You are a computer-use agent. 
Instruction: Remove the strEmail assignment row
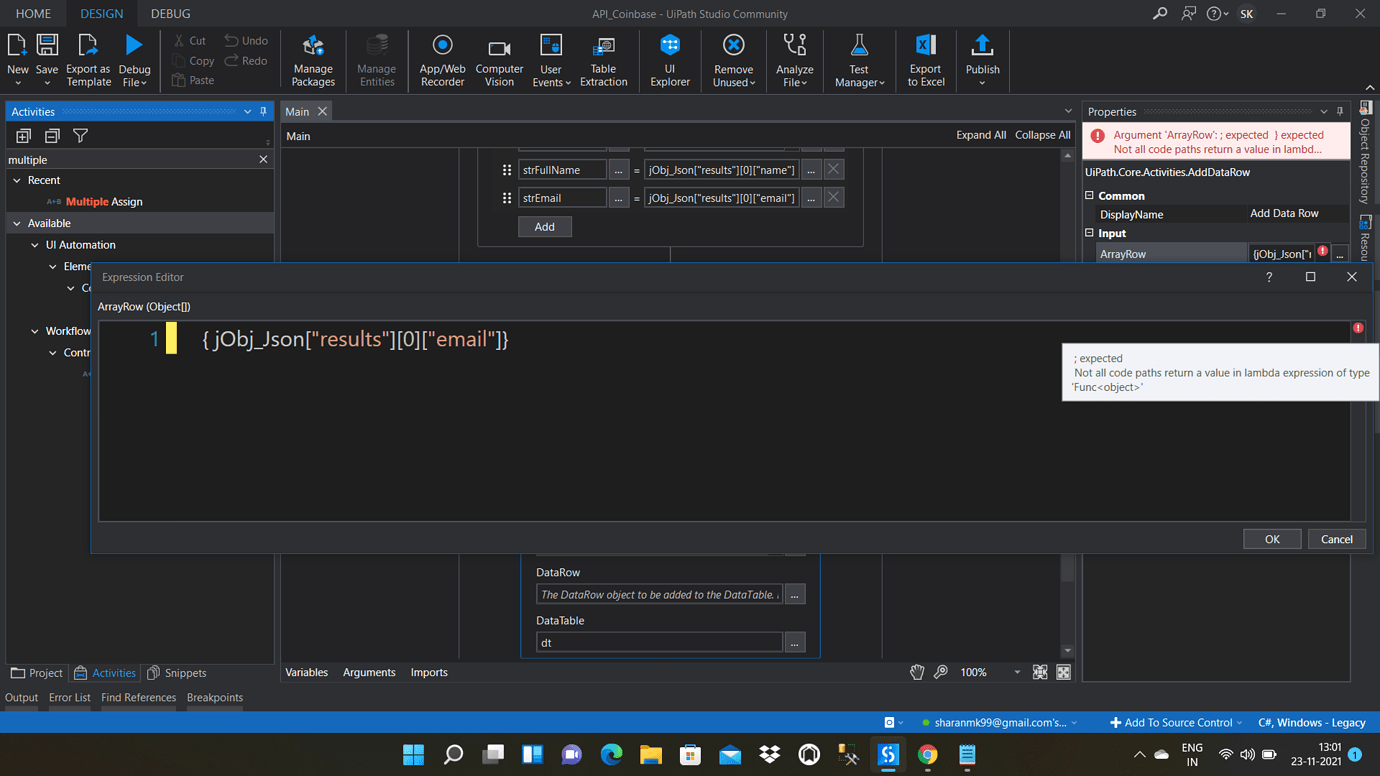click(833, 197)
